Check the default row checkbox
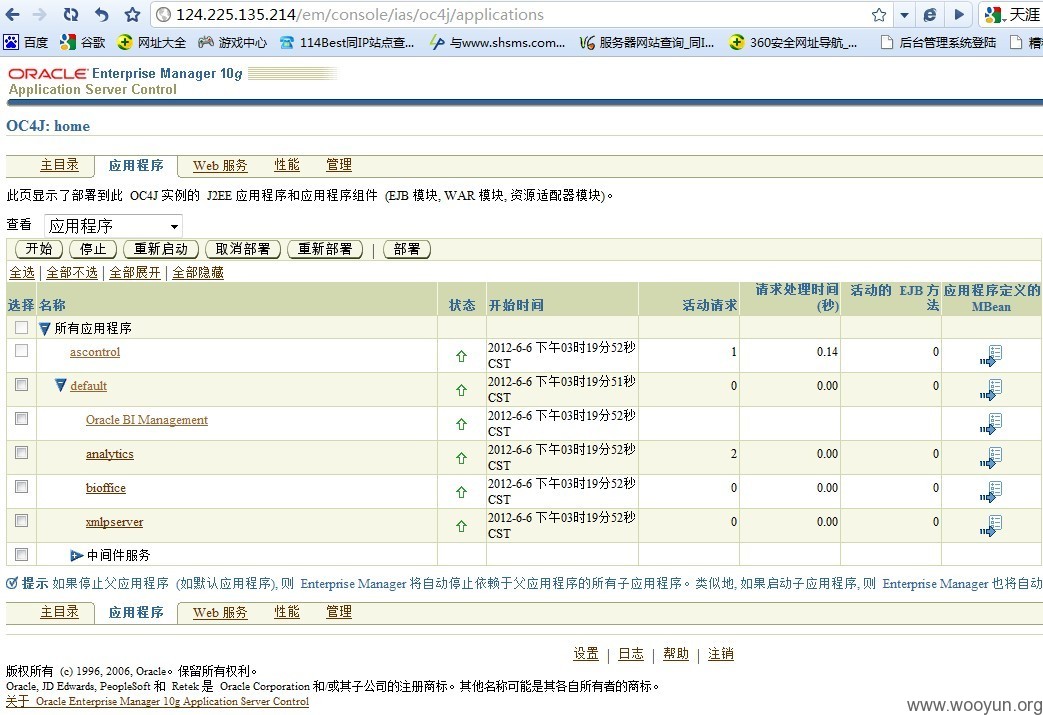 (x=21, y=384)
